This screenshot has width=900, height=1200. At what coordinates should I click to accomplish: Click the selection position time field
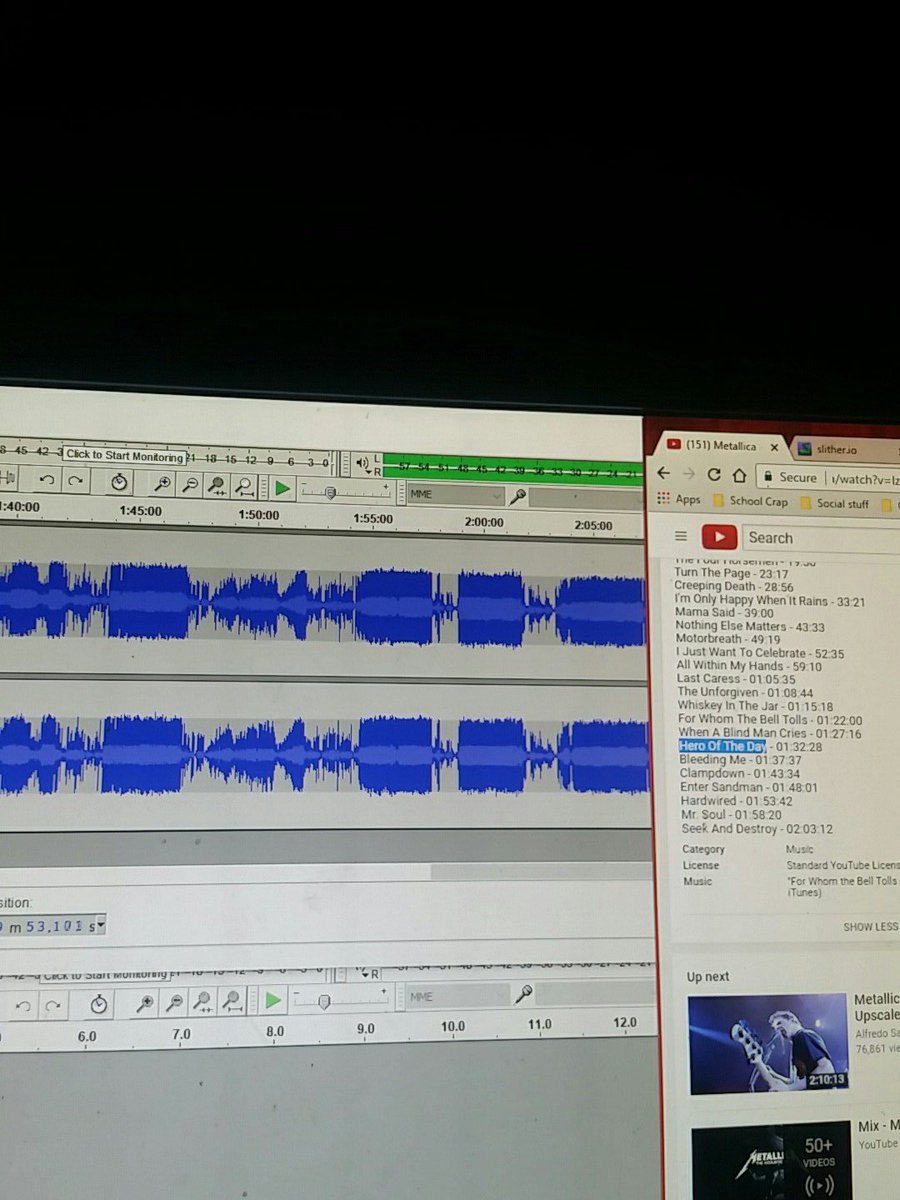point(50,927)
